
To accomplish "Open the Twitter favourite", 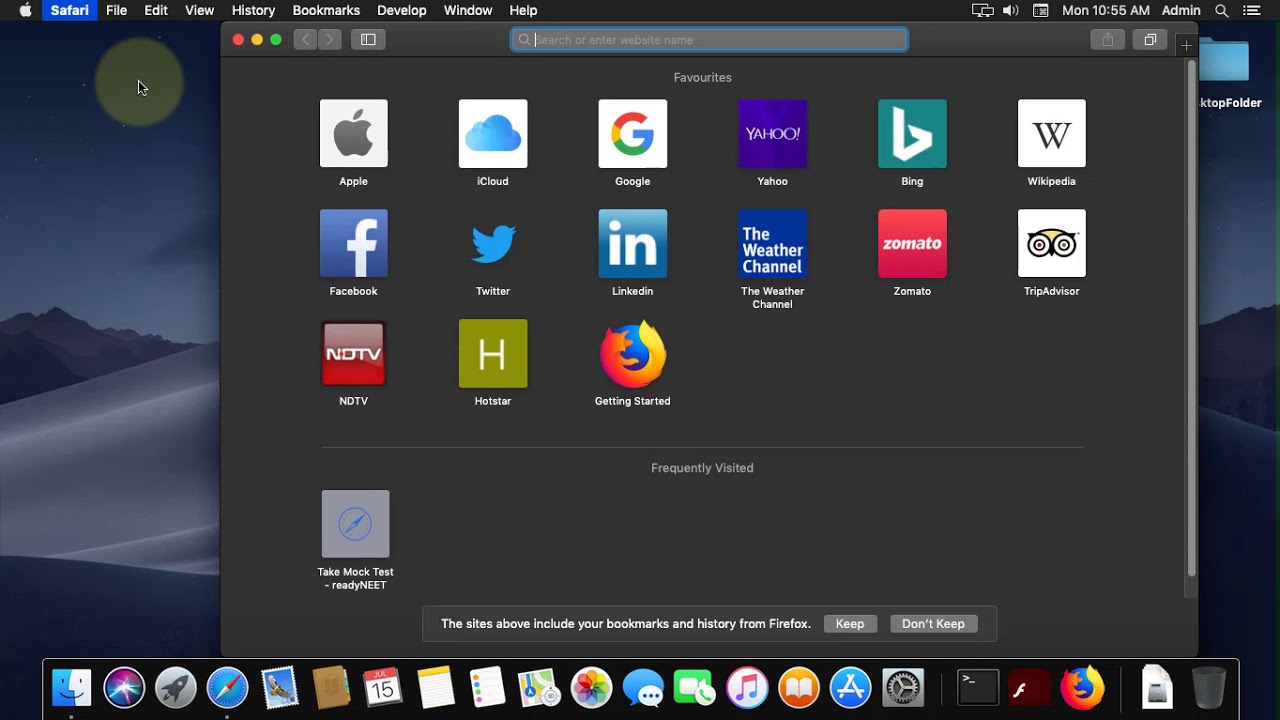I will point(493,243).
